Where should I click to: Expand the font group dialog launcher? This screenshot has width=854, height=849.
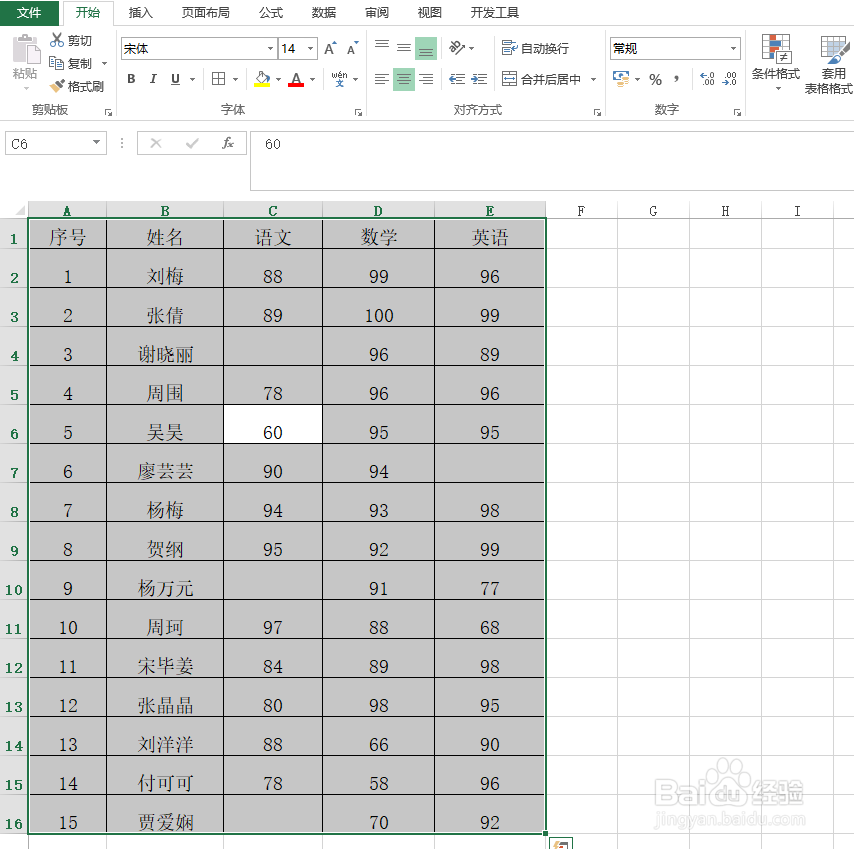pos(358,112)
